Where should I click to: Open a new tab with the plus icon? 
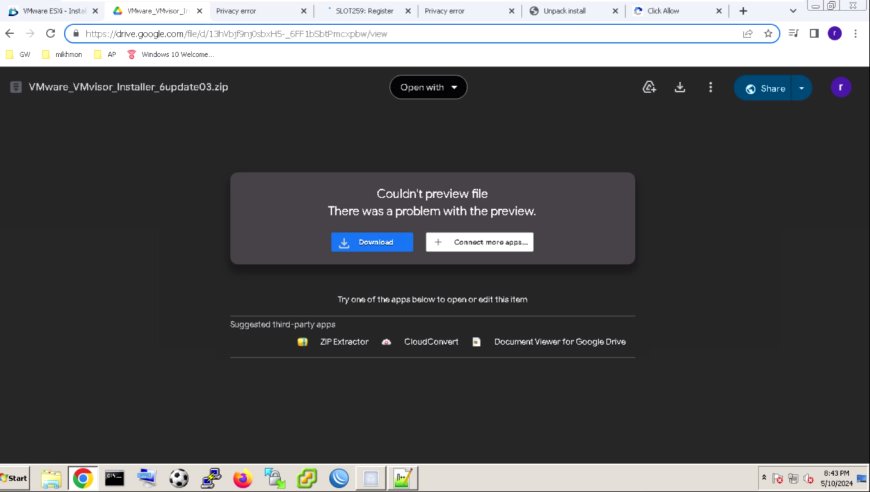(x=743, y=11)
